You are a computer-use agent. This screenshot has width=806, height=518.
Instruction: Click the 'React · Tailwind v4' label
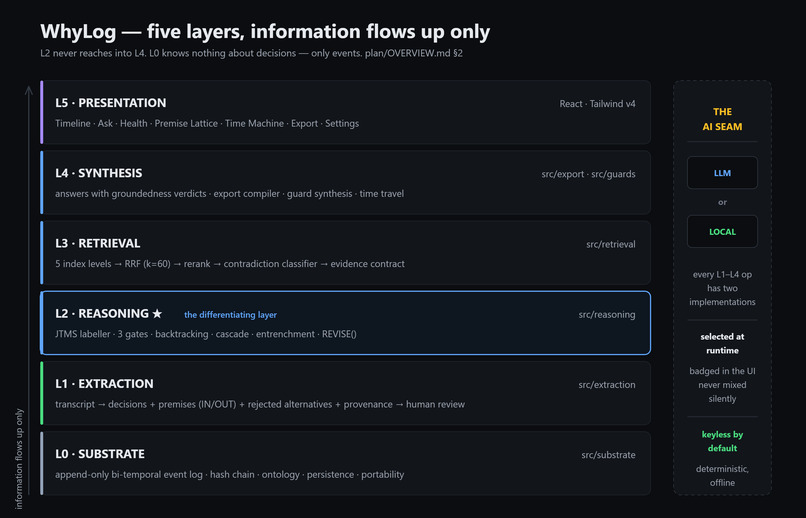tap(597, 104)
